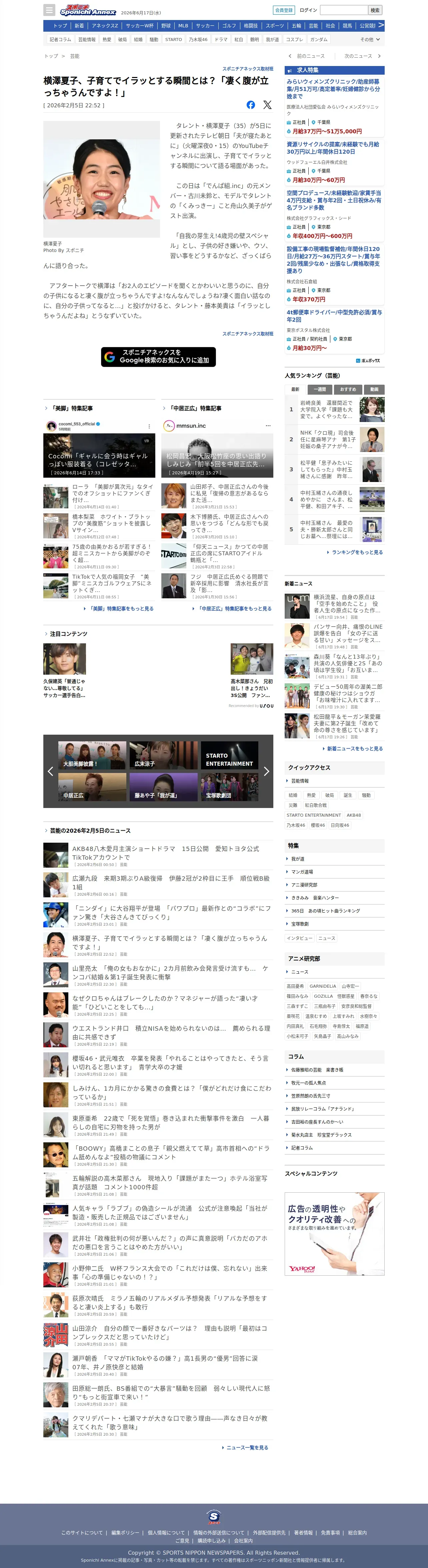
Task: Click トップ in the breadcrumb
Action: tap(51, 56)
